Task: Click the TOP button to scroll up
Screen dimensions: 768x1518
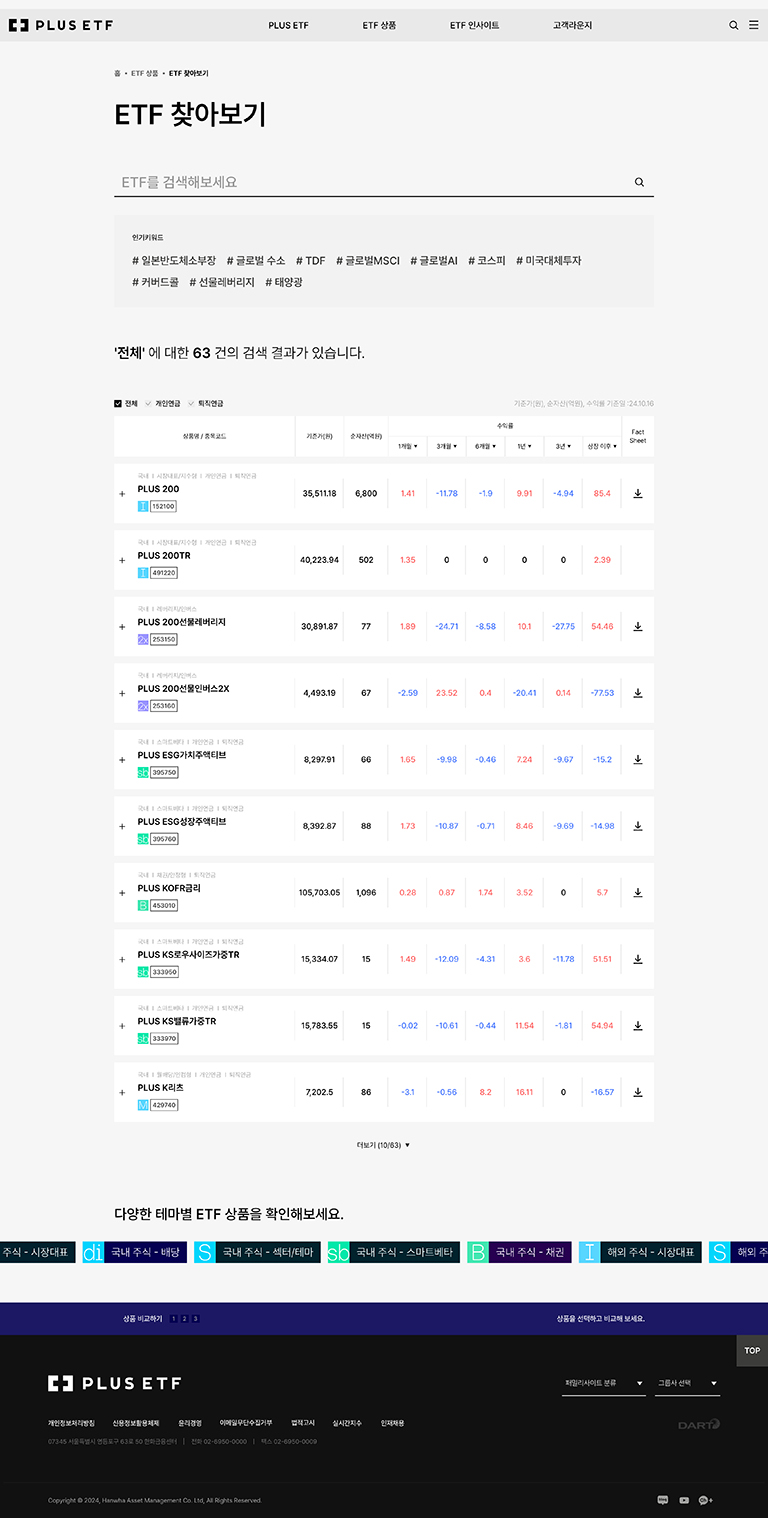Action: 752,1350
